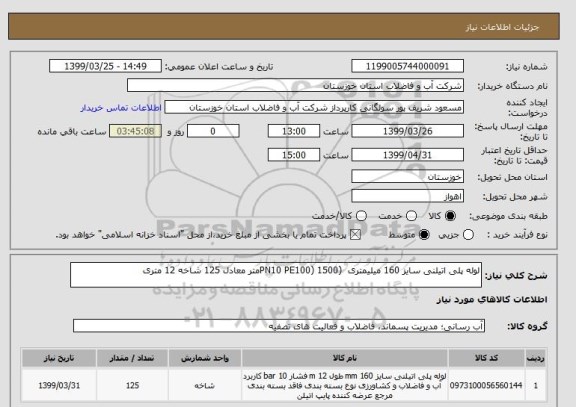Image resolution: width=576 pixels, height=407 pixels.
Task: Toggle the اسناد خزانه اسلامی payment checkbox
Action: [355, 235]
